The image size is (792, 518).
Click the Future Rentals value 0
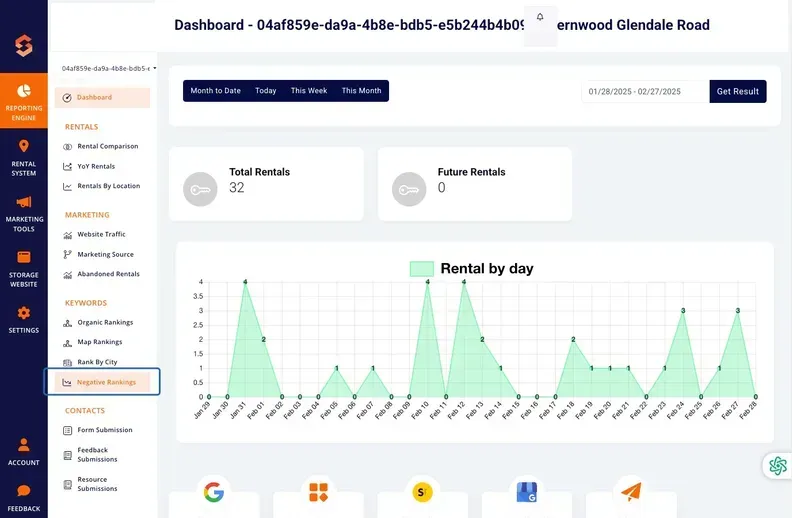441,188
